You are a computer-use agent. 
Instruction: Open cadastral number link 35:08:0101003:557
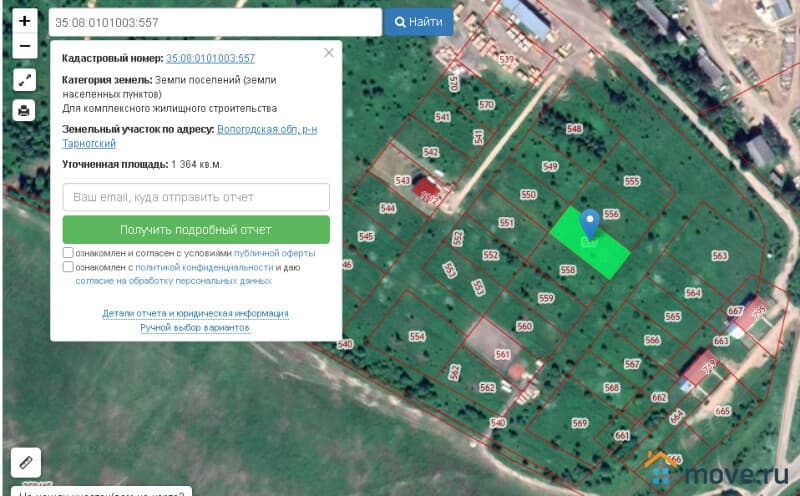coord(210,58)
